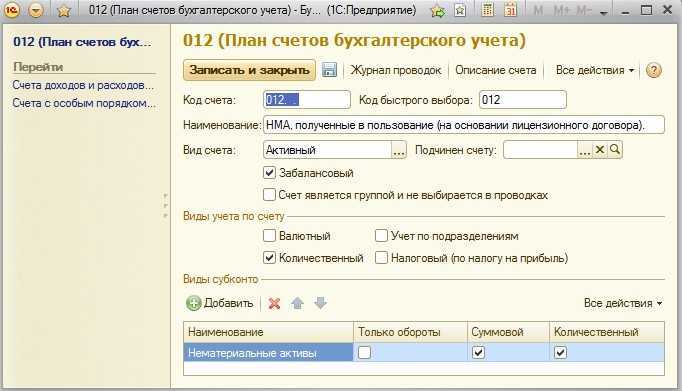
Task: Delete row with red X icon
Action: [x=274, y=304]
